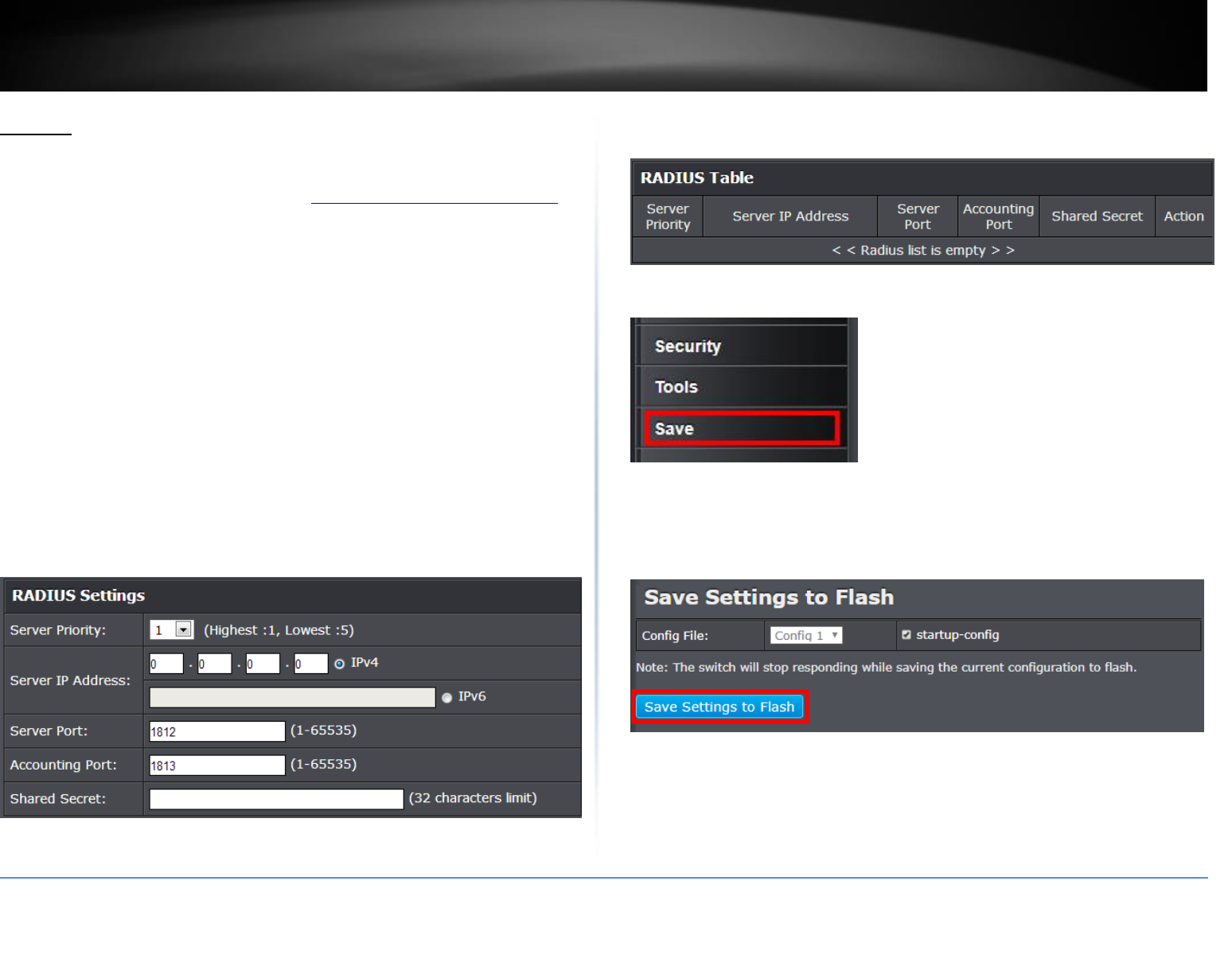Click the fourth IPv4 address octet field
Screen dimensions: 1232x955
click(311, 664)
